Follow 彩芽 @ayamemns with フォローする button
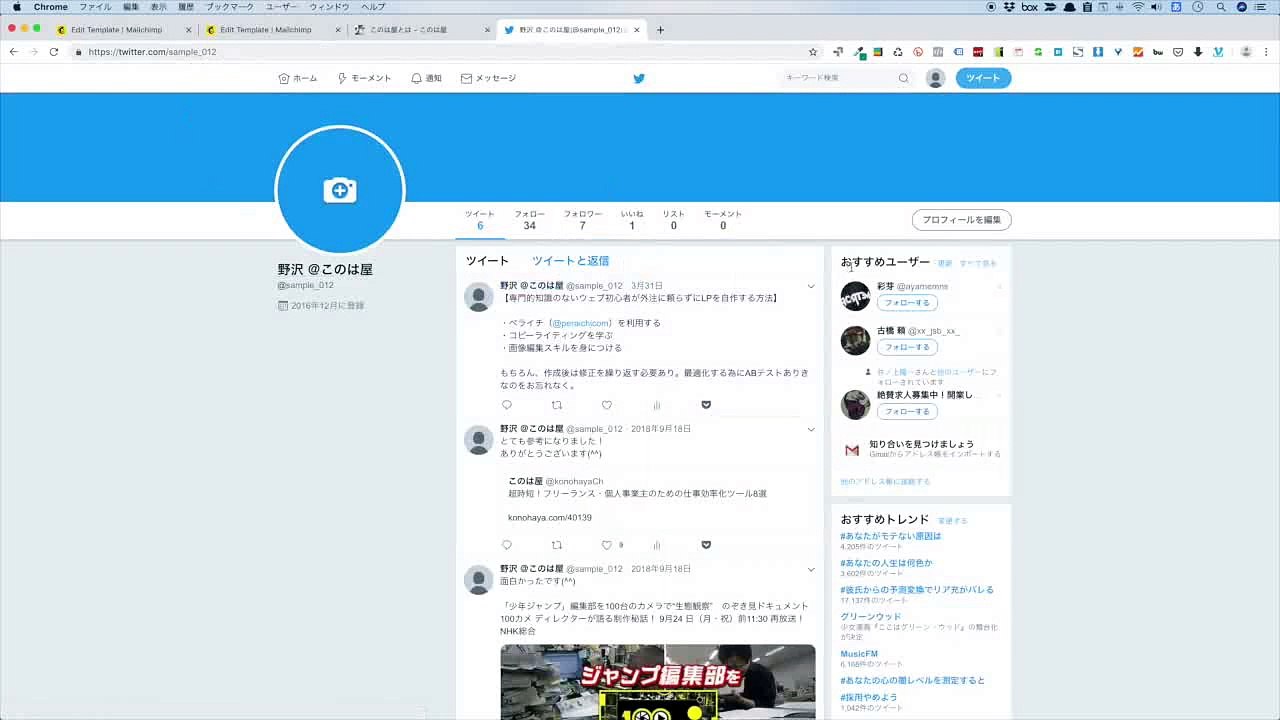The image size is (1280, 720). click(x=907, y=303)
